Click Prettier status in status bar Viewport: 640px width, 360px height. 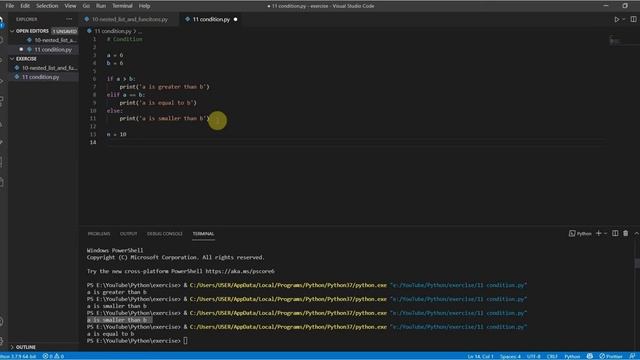(x=611, y=356)
